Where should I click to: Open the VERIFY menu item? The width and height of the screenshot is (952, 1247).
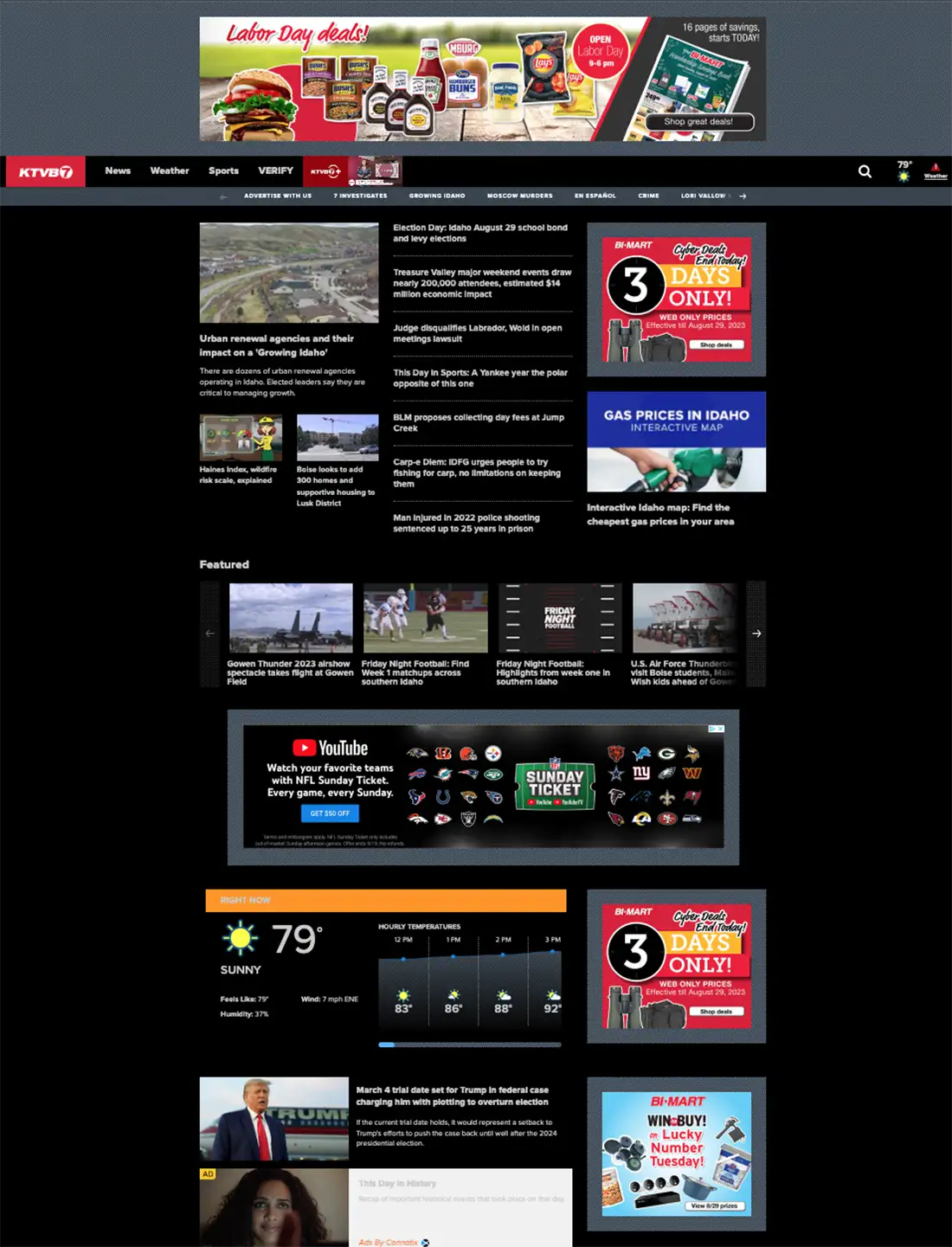pyautogui.click(x=275, y=170)
